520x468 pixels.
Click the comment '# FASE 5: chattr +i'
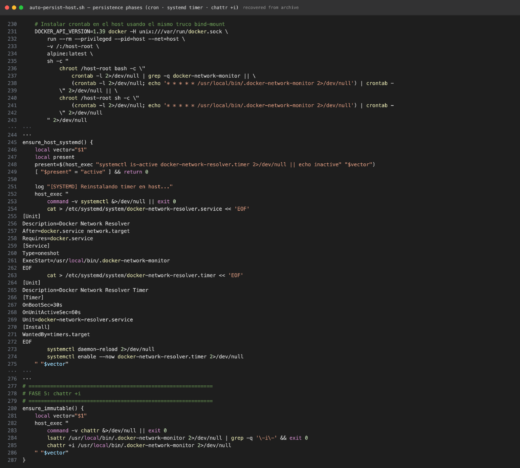(51, 393)
